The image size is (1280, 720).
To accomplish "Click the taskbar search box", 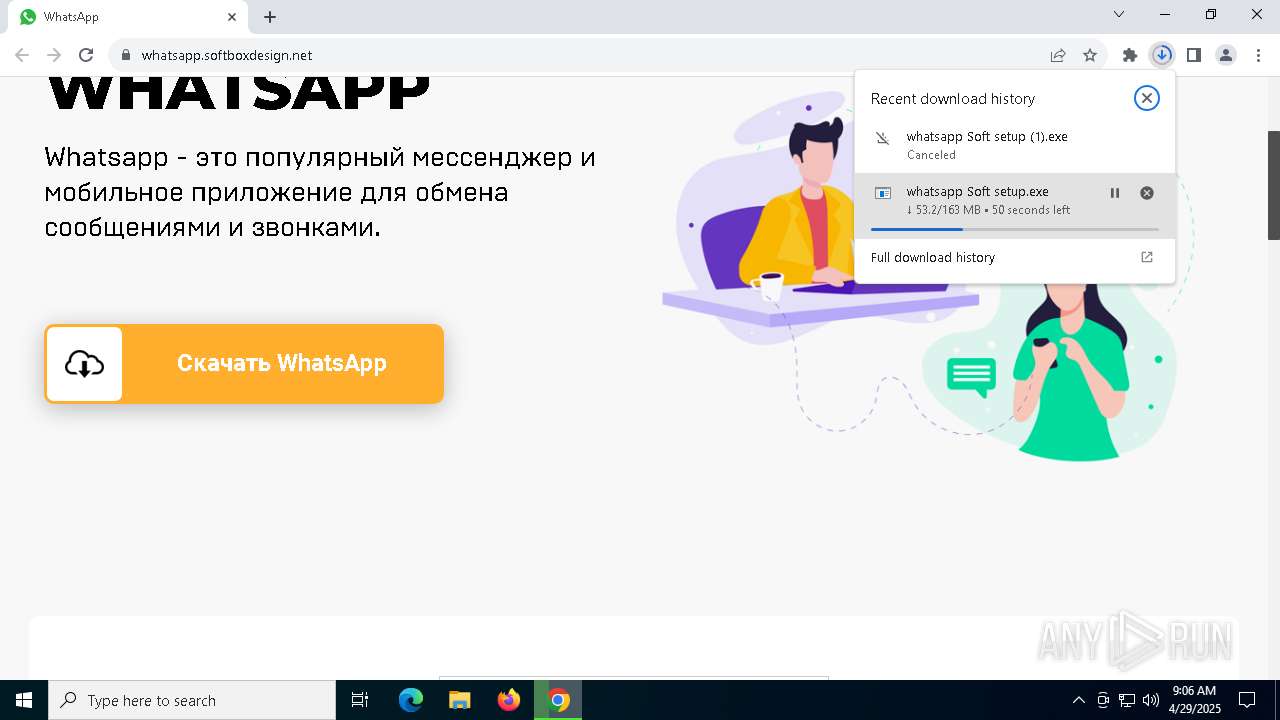I will (x=192, y=700).
